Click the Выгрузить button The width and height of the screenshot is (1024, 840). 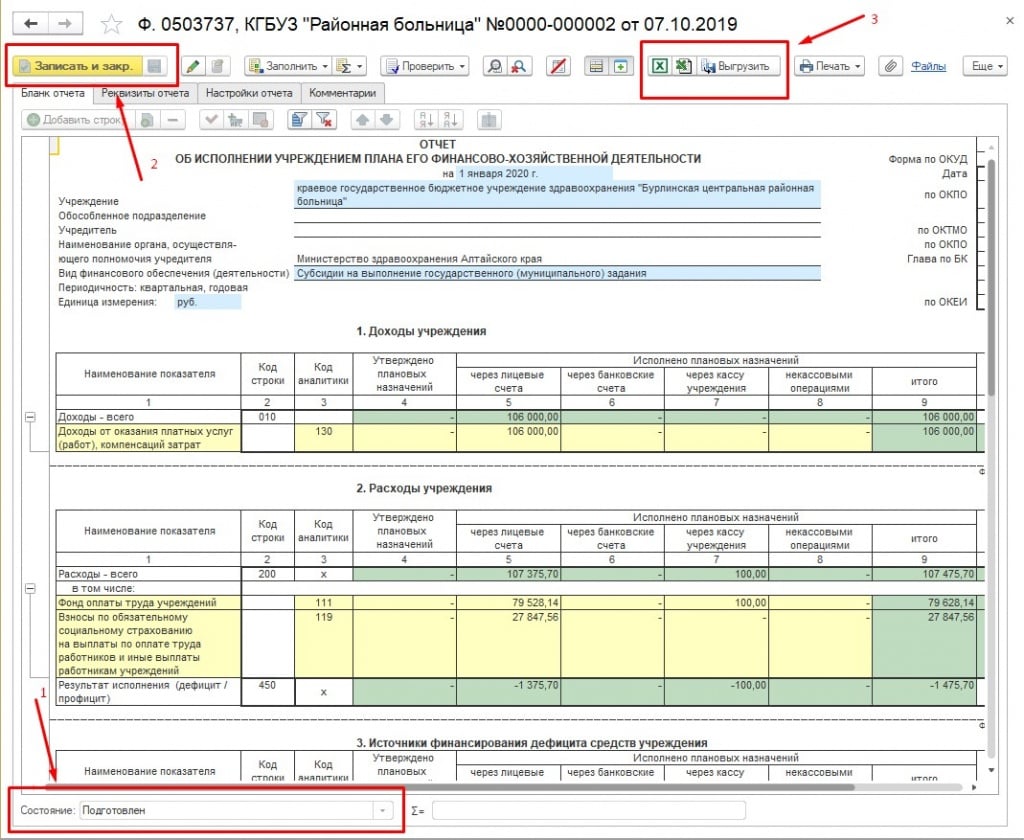point(738,66)
